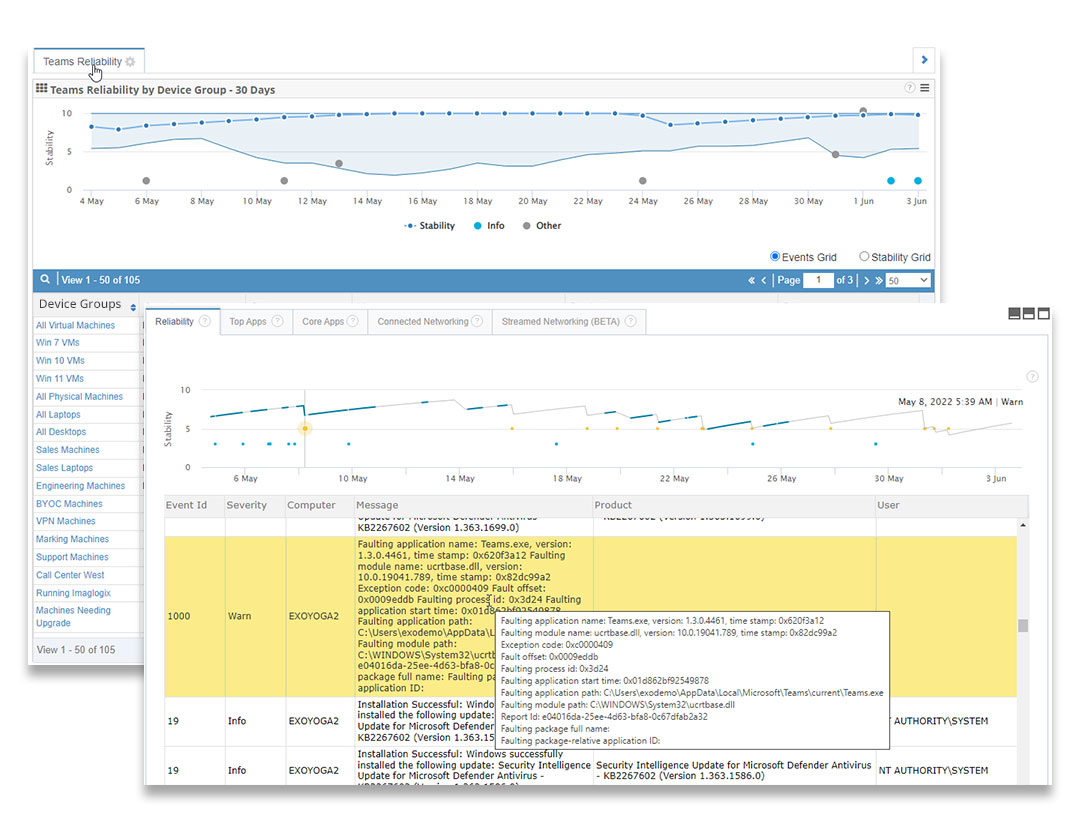Click the grid icon beside Teams Reliability title
The height and width of the screenshot is (835, 1077).
tap(41, 89)
